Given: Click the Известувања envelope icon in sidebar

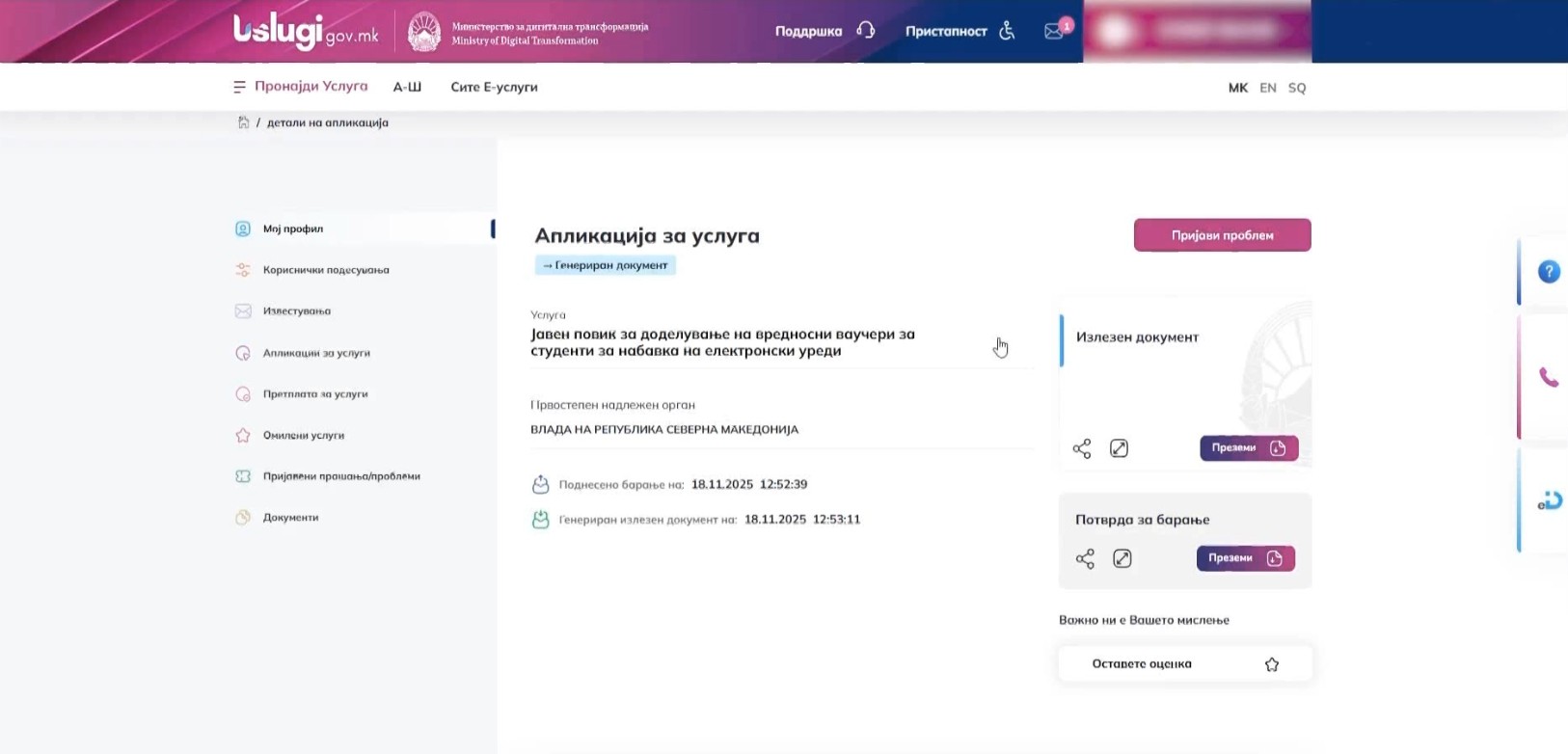Looking at the screenshot, I should pyautogui.click(x=243, y=311).
